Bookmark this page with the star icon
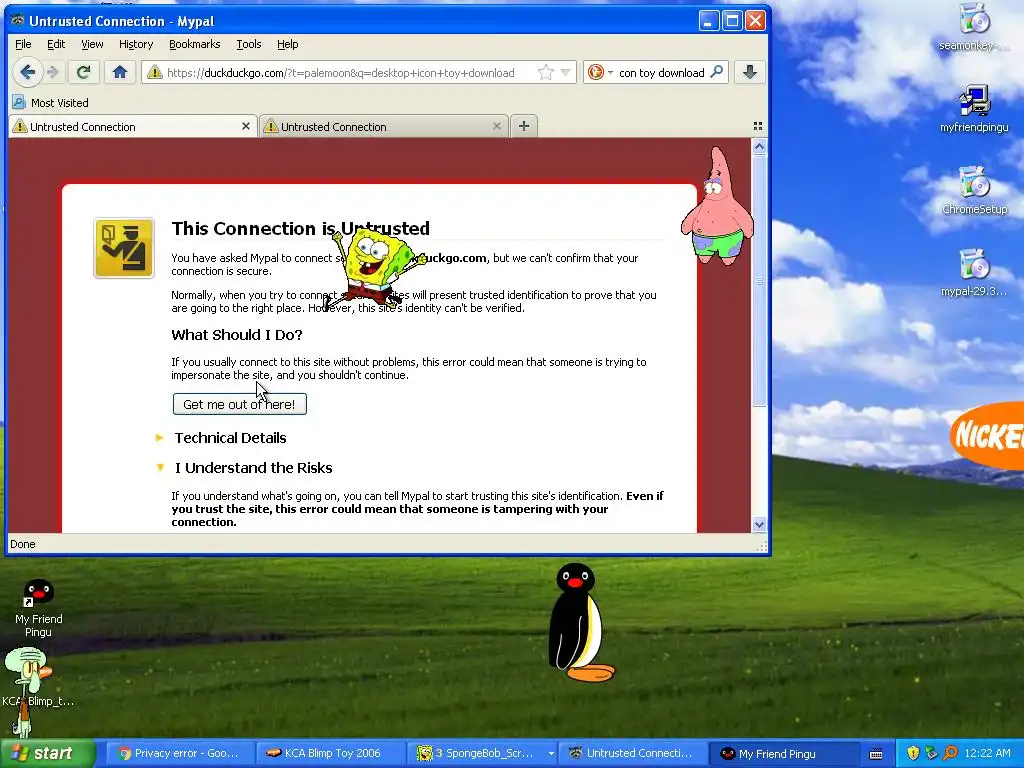This screenshot has height=768, width=1024. point(545,72)
